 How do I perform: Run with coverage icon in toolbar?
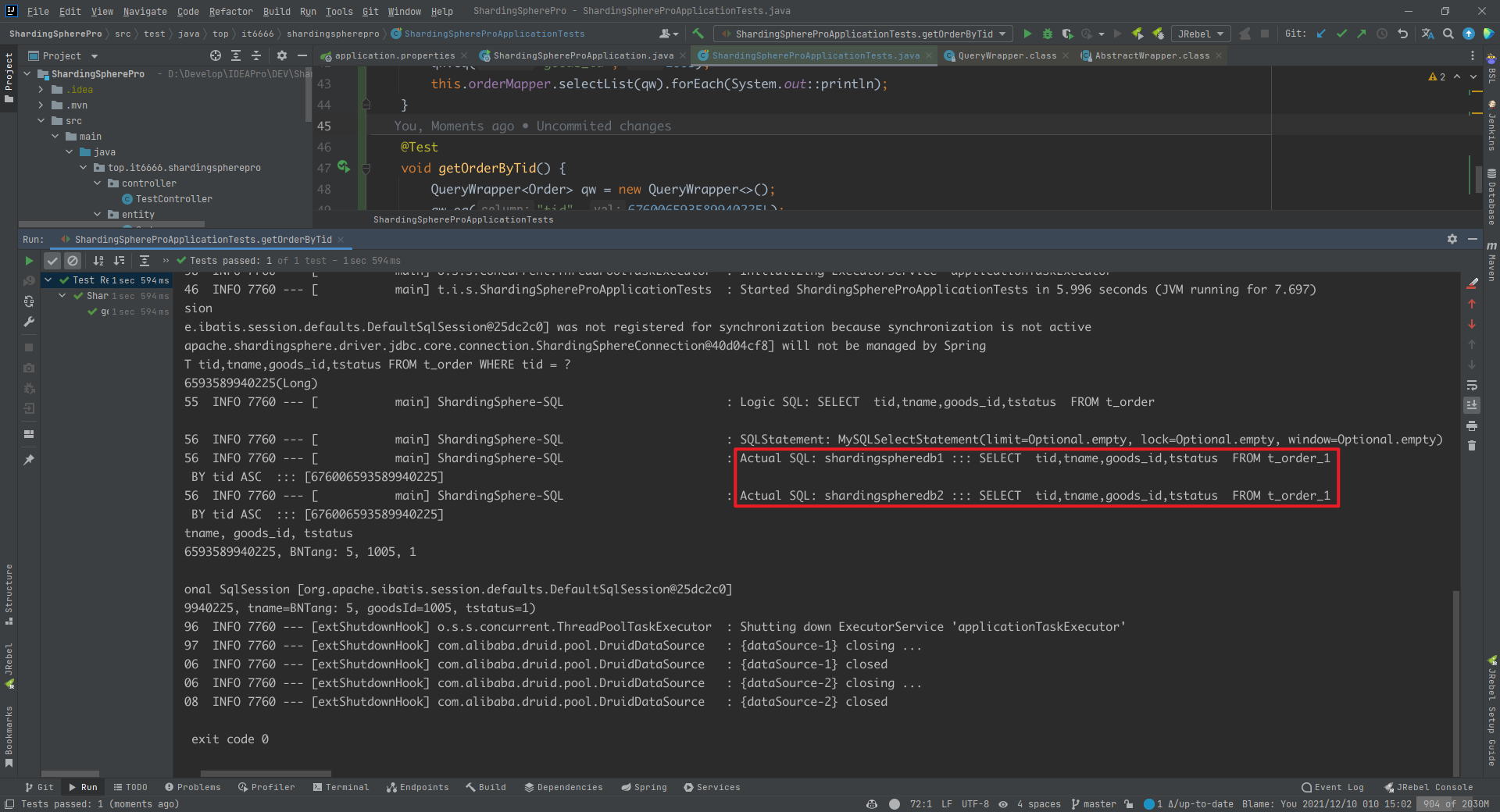click(1067, 34)
